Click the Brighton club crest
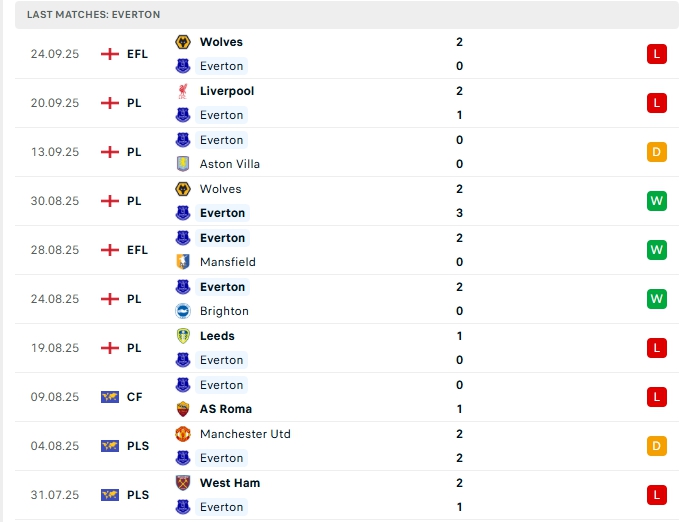This screenshot has height=522, width=689. [x=183, y=311]
